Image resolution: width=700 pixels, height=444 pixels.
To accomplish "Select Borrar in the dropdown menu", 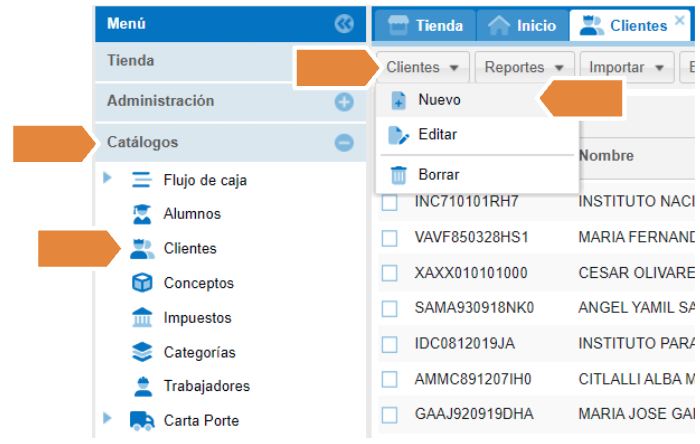I will (x=439, y=175).
